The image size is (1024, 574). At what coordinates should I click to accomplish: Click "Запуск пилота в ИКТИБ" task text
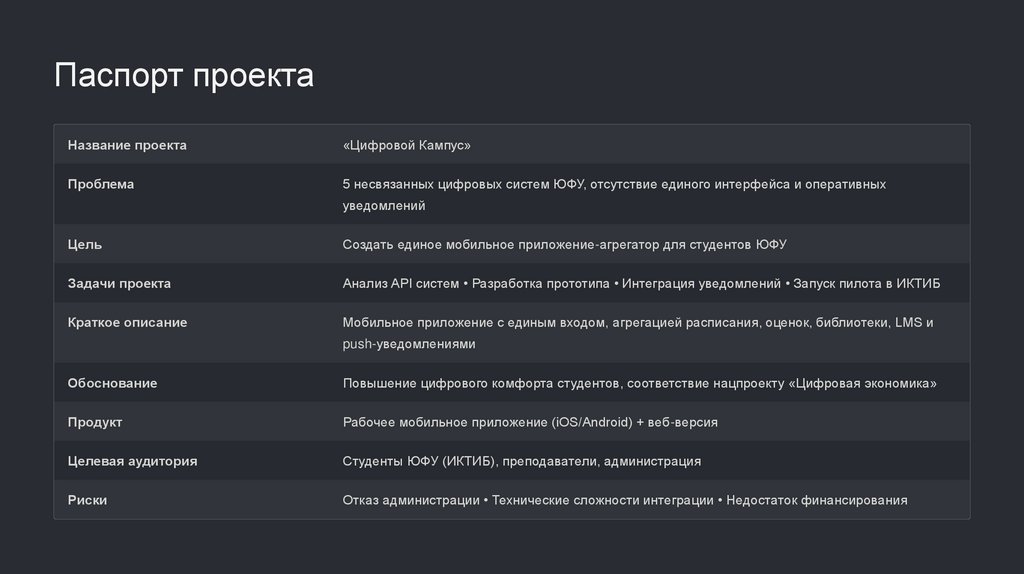click(x=867, y=284)
